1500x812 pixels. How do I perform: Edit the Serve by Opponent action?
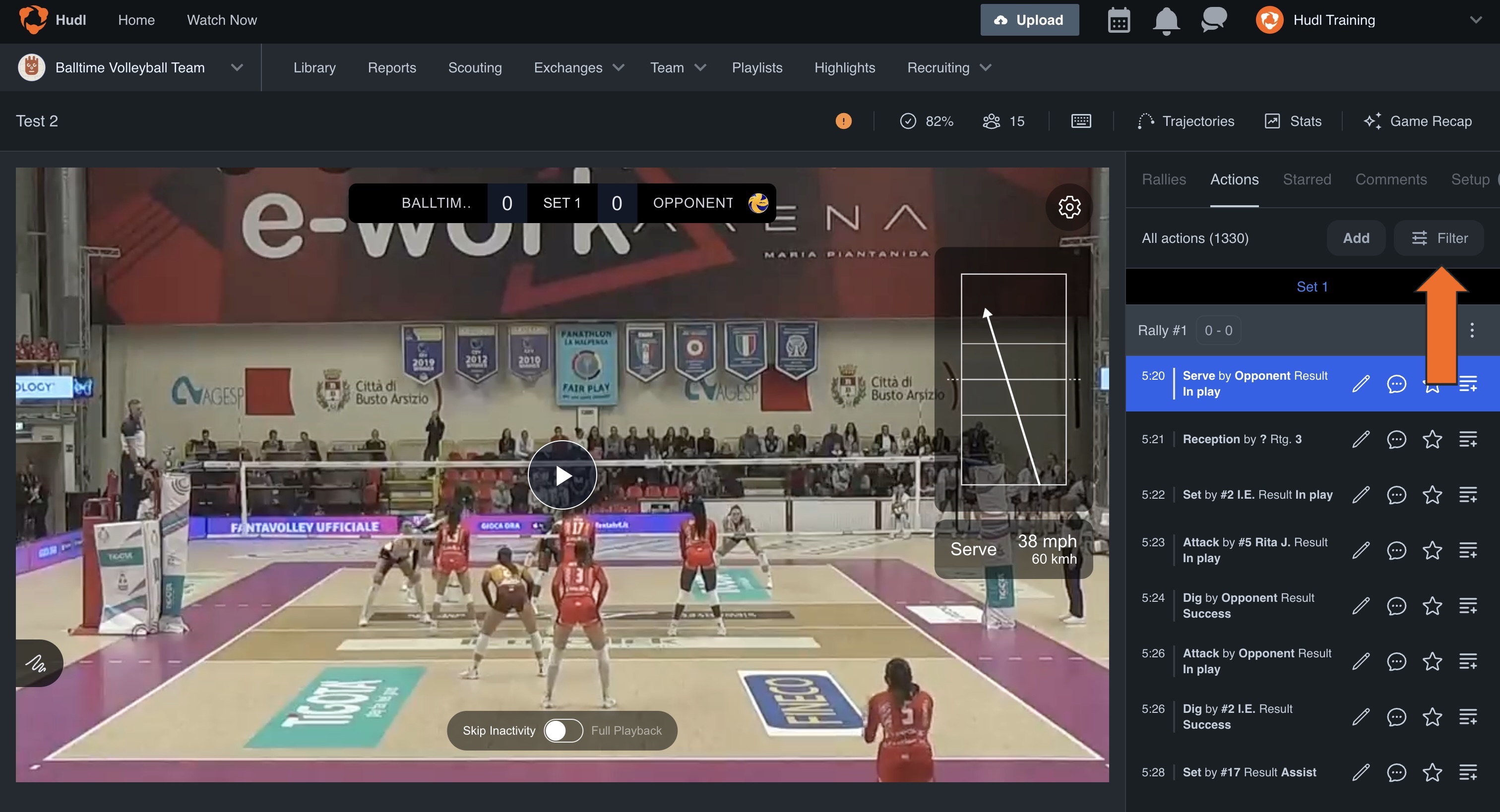(1361, 384)
